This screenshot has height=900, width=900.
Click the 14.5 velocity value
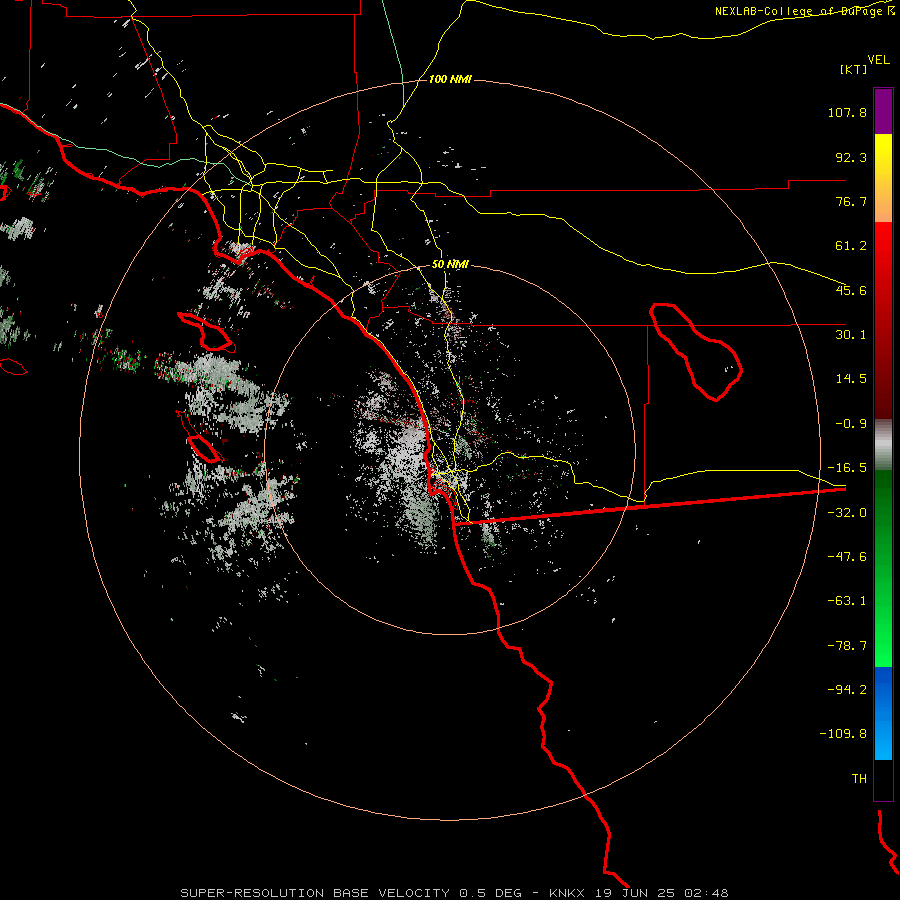851,379
